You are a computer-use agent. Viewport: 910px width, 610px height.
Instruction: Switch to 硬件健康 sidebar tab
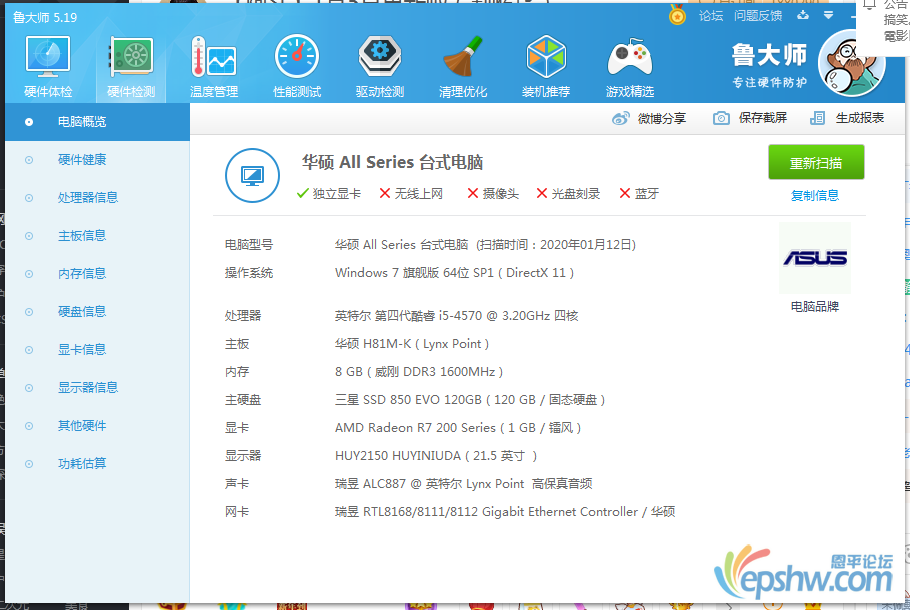pyautogui.click(x=98, y=160)
